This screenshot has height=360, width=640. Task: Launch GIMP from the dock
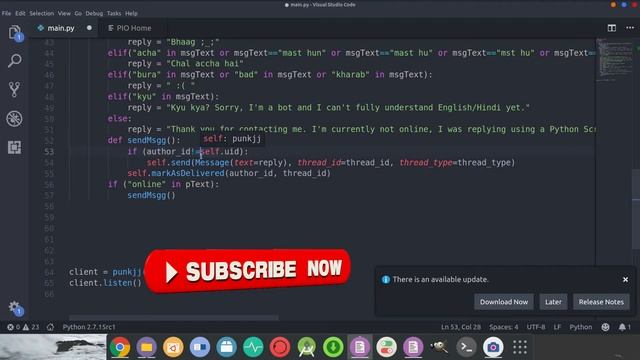pos(440,347)
